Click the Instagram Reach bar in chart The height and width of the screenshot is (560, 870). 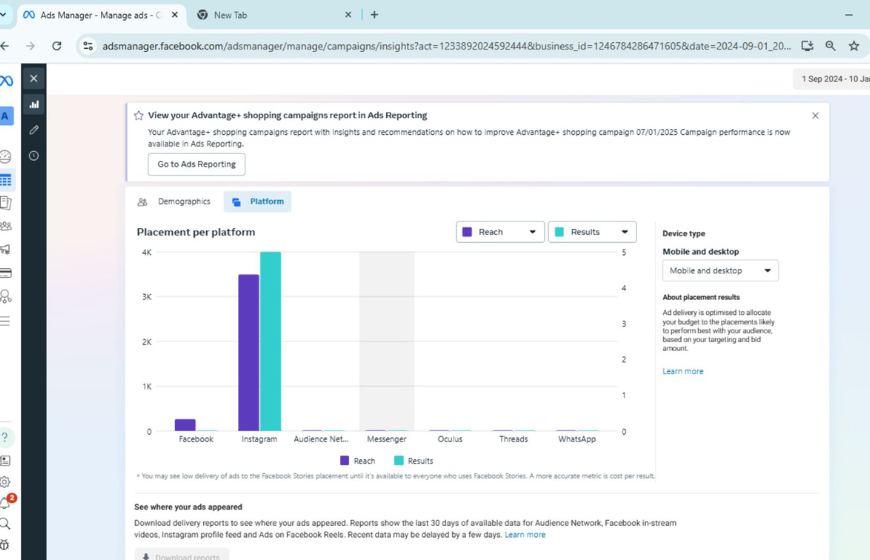tap(248, 352)
